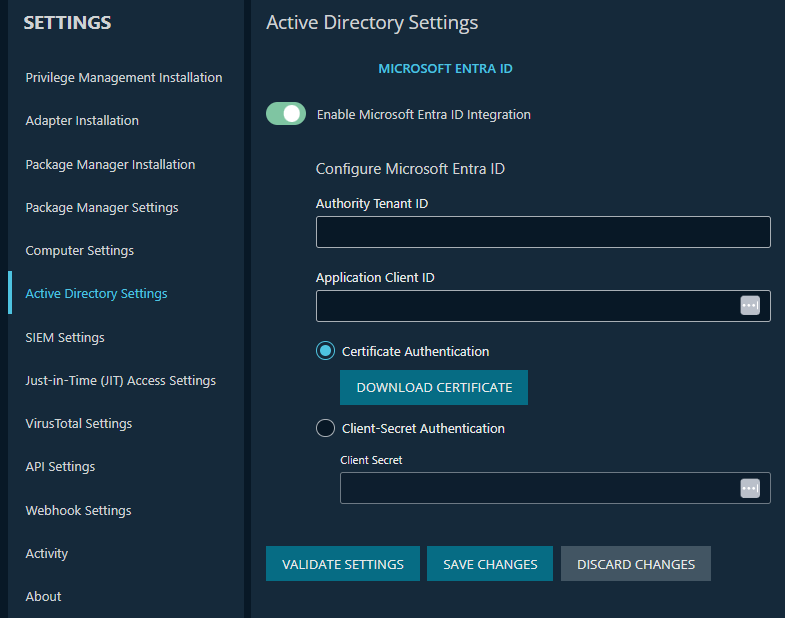Image resolution: width=785 pixels, height=618 pixels.
Task: Click the SETTINGS sidebar heading
Action: coord(67,23)
